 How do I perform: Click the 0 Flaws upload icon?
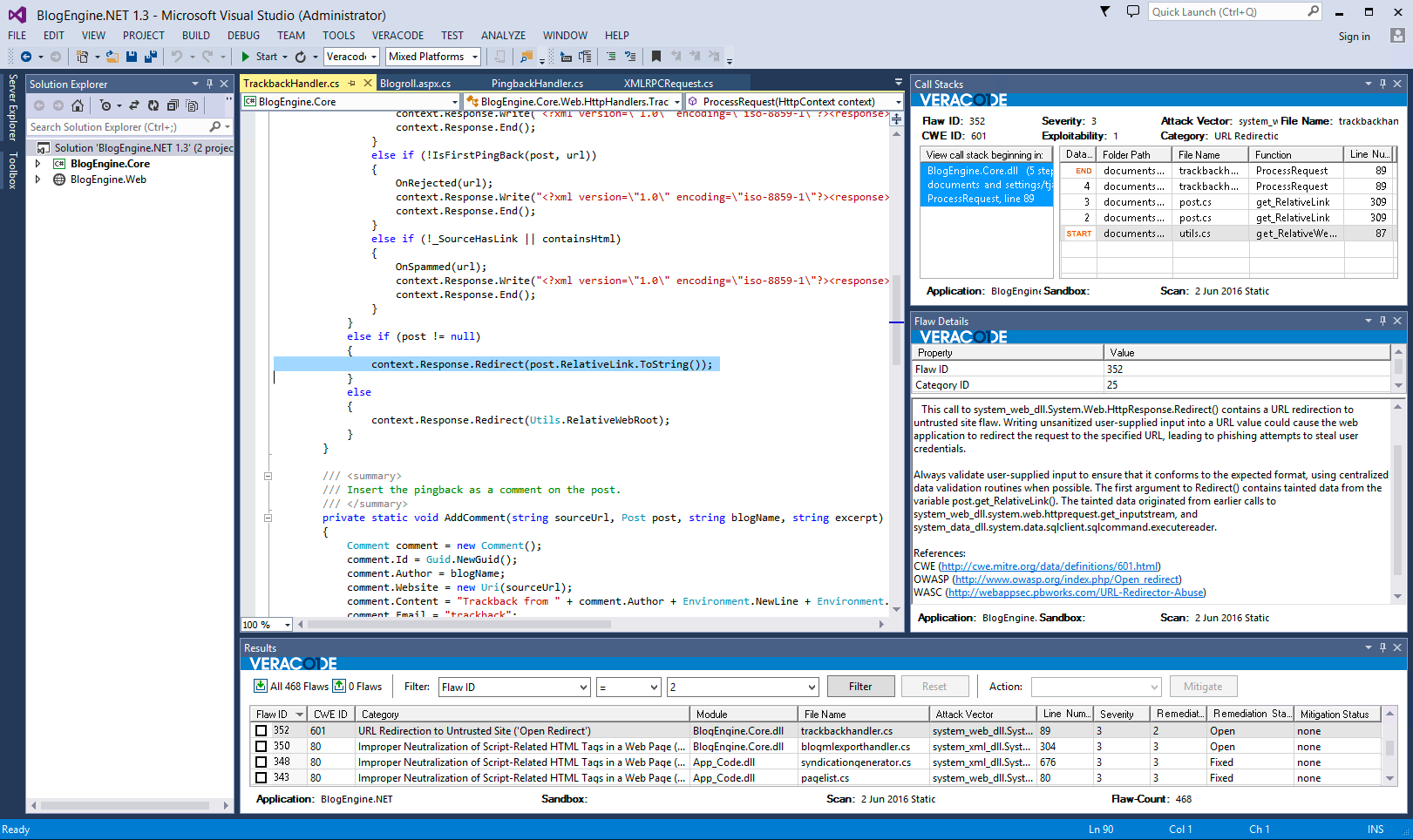click(339, 686)
